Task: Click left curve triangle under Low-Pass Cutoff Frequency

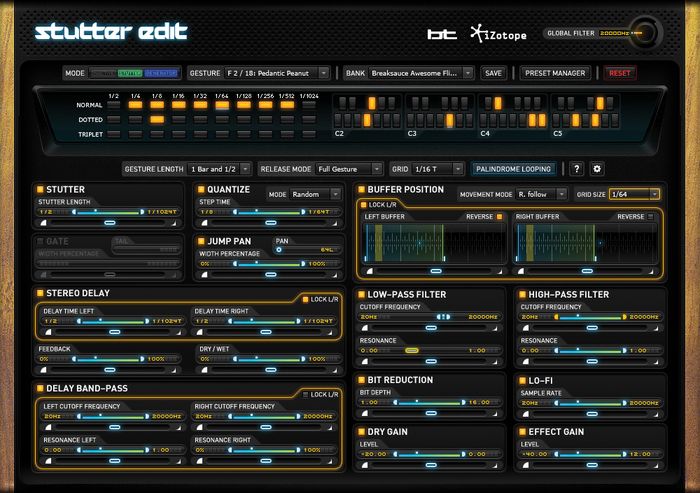Action: point(365,328)
